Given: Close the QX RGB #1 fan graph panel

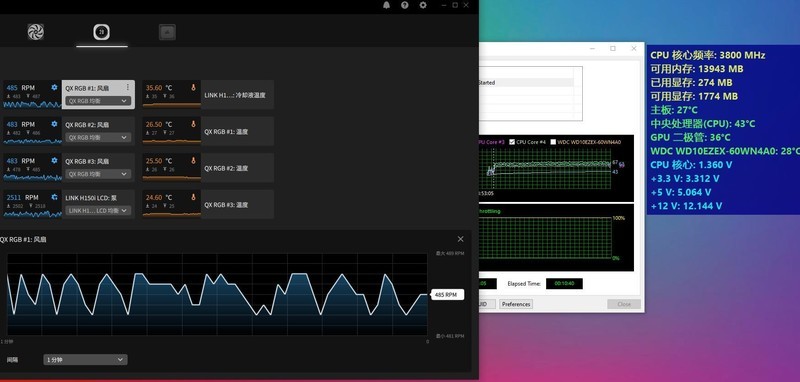Looking at the screenshot, I should [461, 239].
